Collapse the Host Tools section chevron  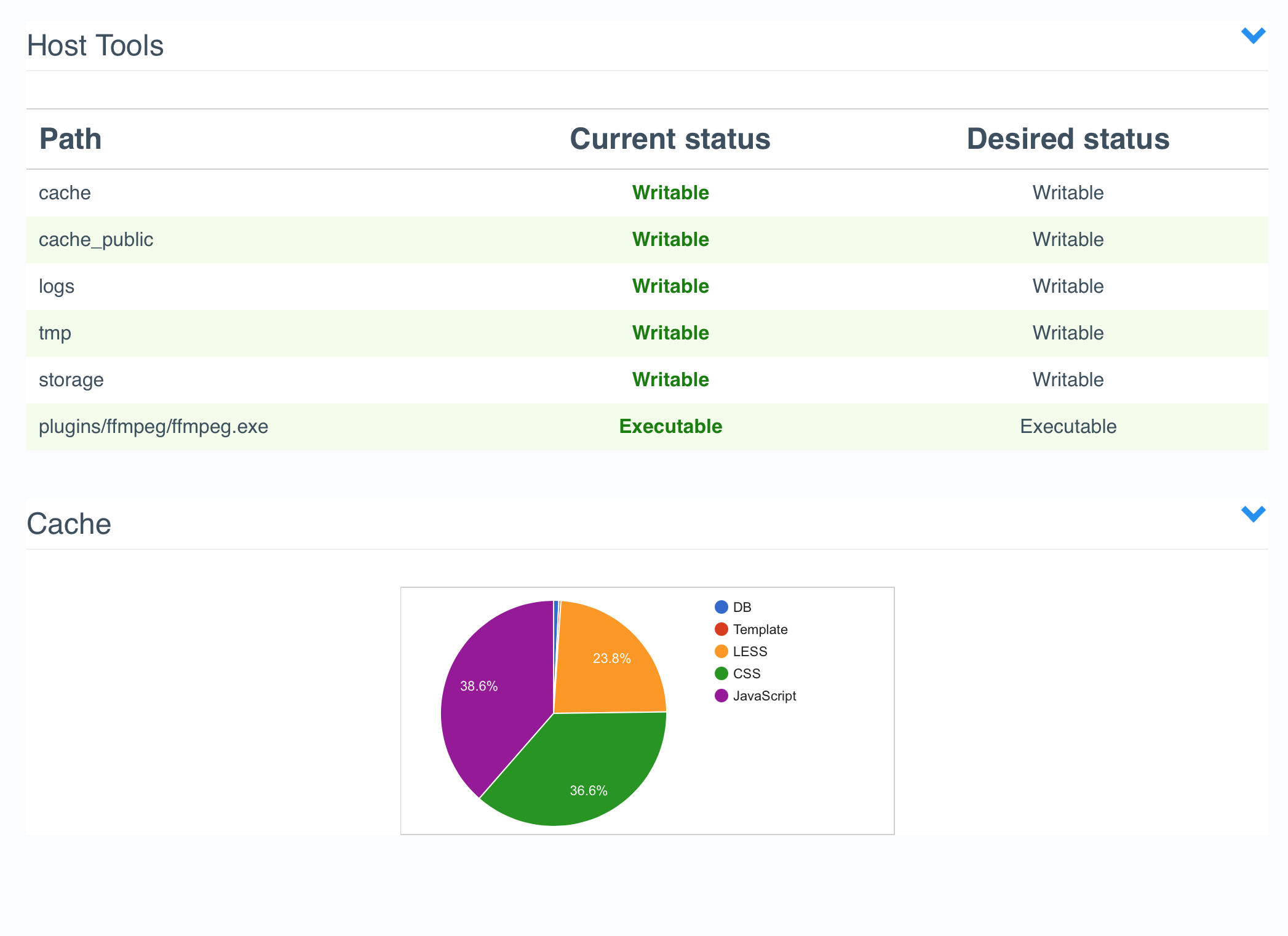tap(1252, 36)
